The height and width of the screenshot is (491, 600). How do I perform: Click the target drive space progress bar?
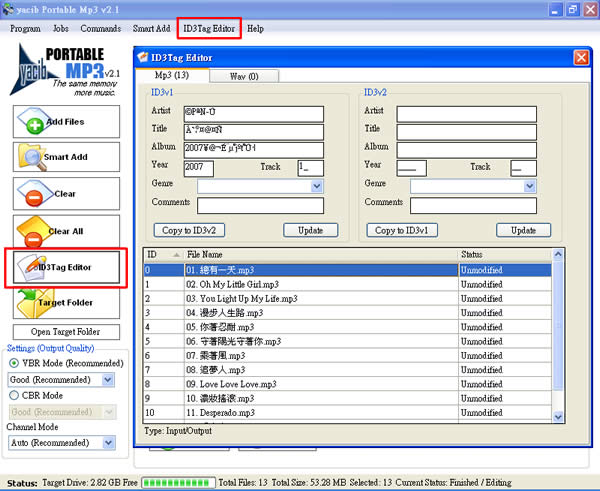[x=178, y=483]
